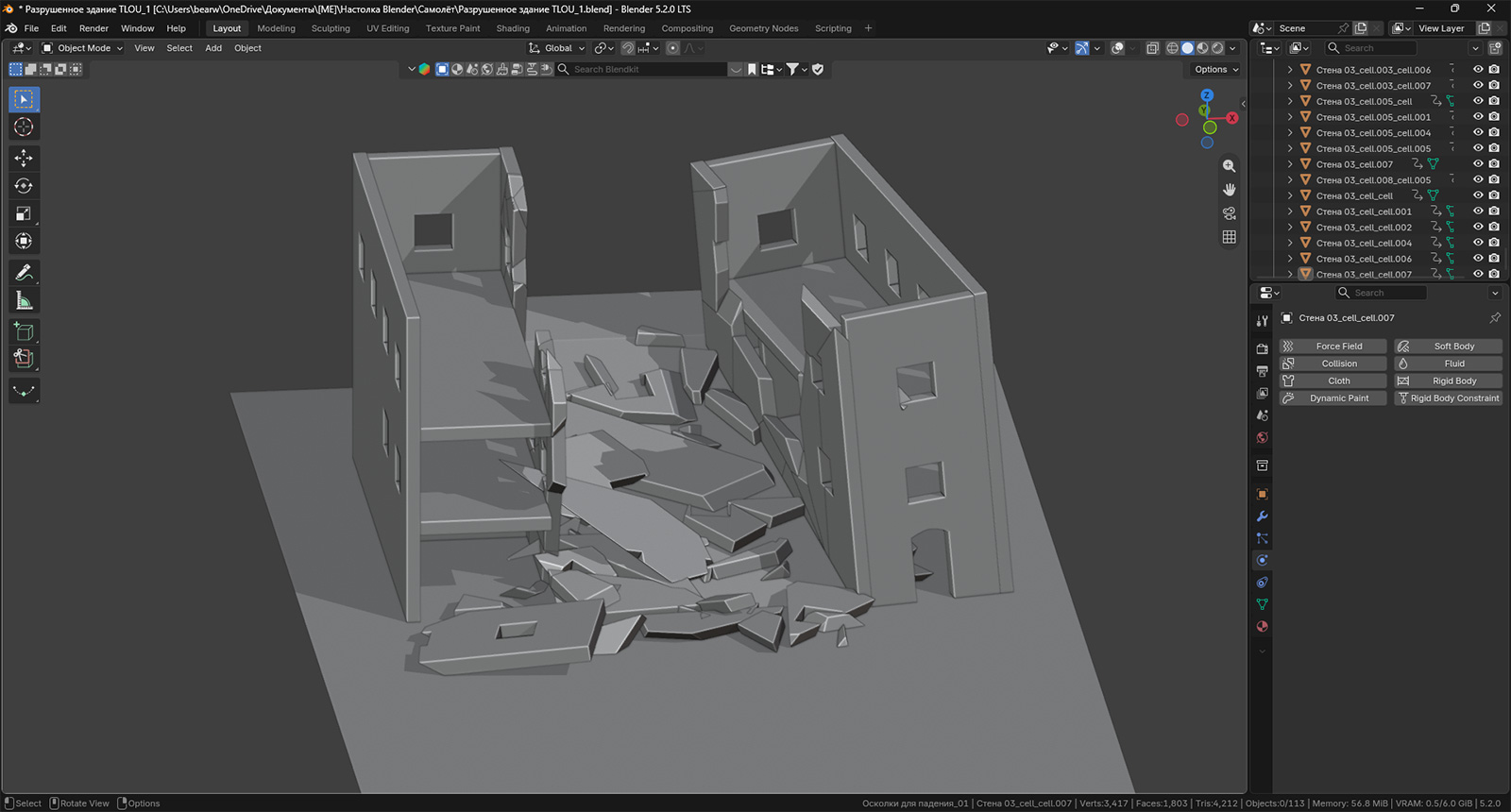Enable Cloth physics button
Screen dimensions: 1511x812
point(1333,381)
